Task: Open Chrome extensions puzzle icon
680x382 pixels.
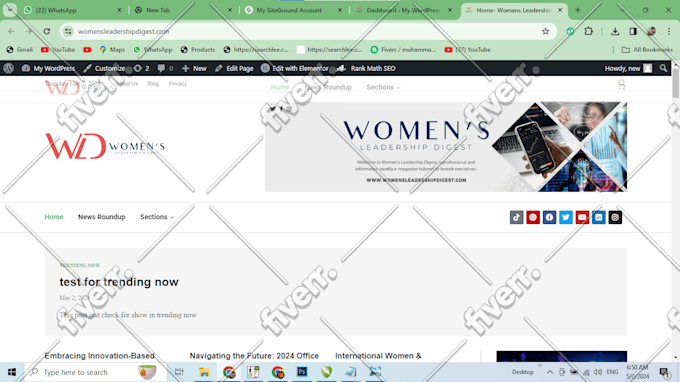Action: coord(588,31)
